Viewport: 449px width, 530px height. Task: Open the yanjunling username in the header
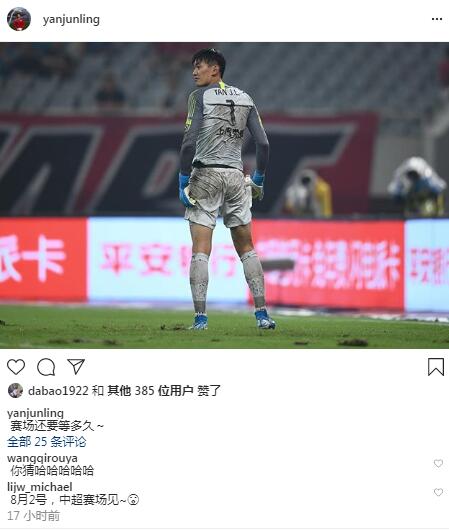71,19
